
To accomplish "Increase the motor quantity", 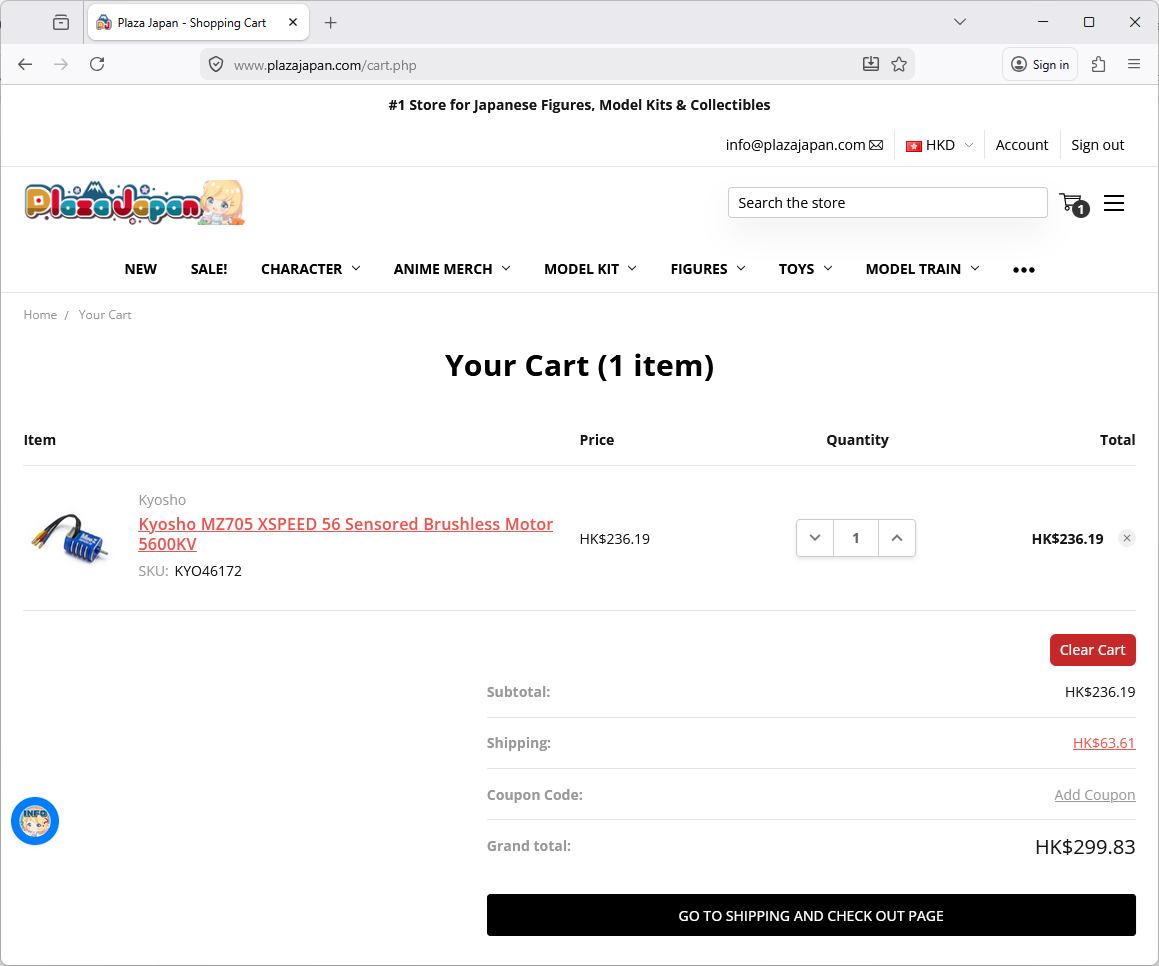I will [897, 538].
